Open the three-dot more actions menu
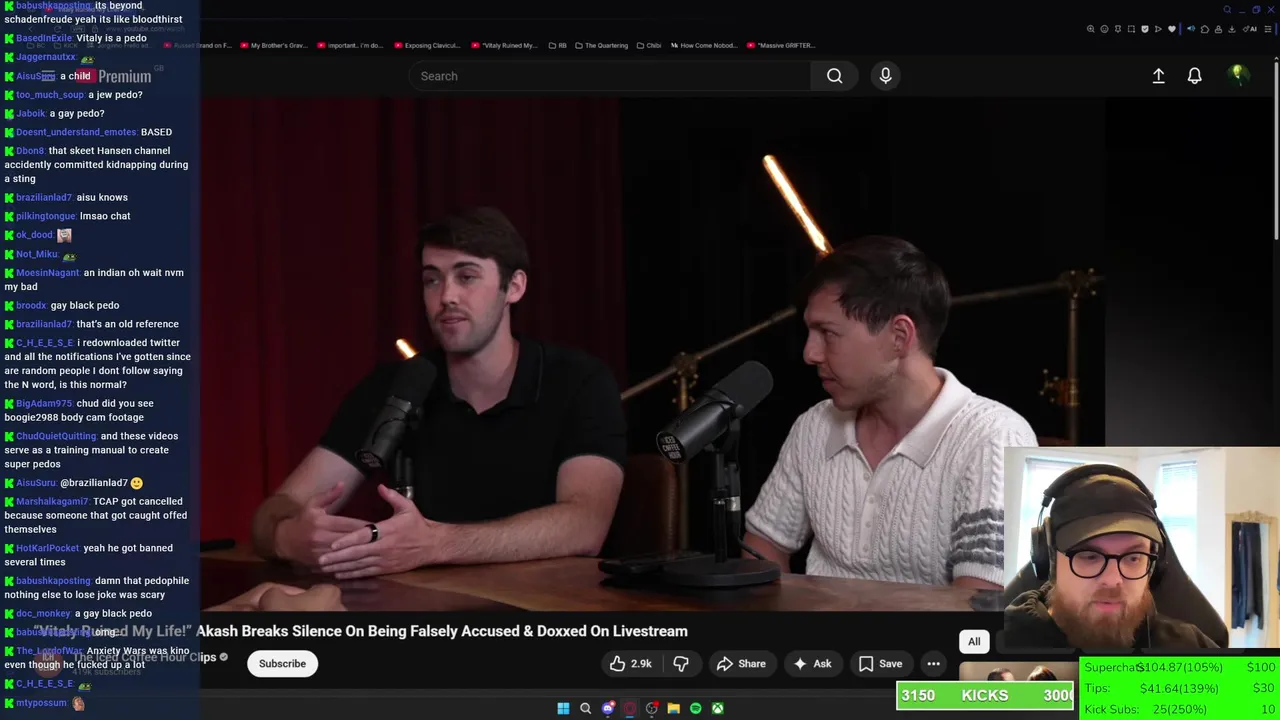The image size is (1280, 720). [x=933, y=664]
